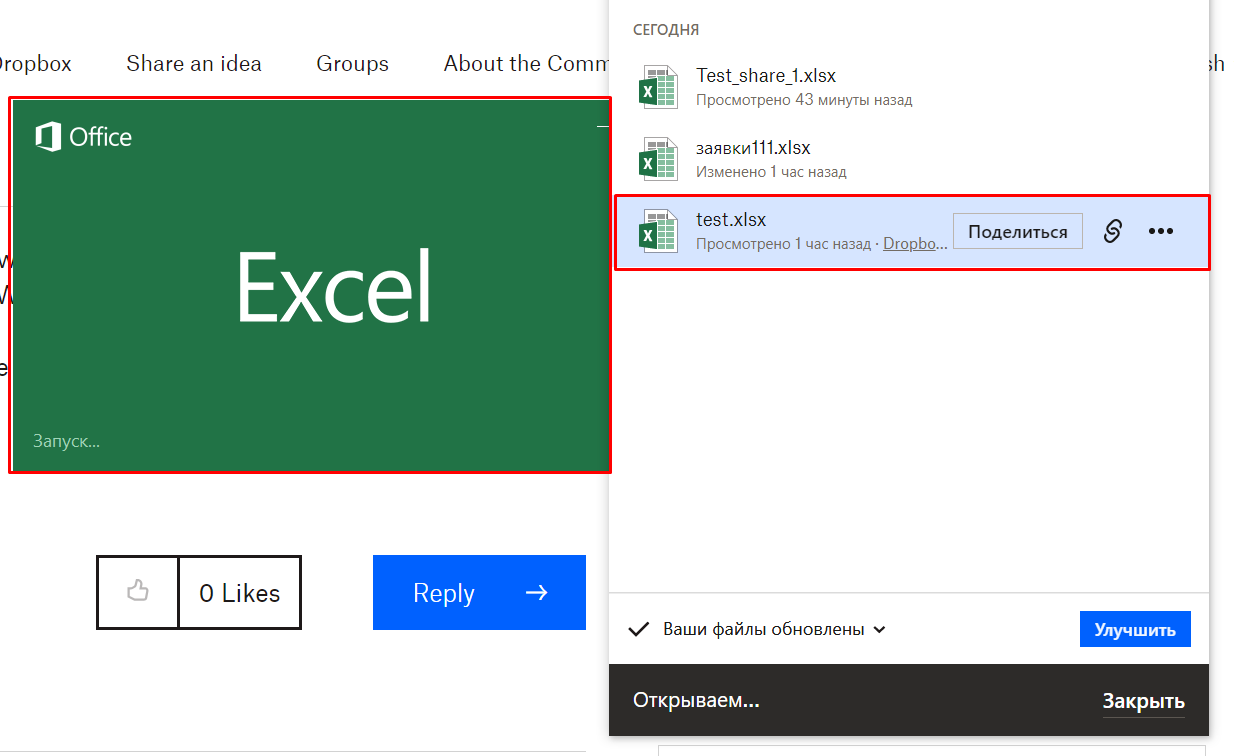
Task: Copy link using chain icon for test.xlsx
Action: (1113, 231)
